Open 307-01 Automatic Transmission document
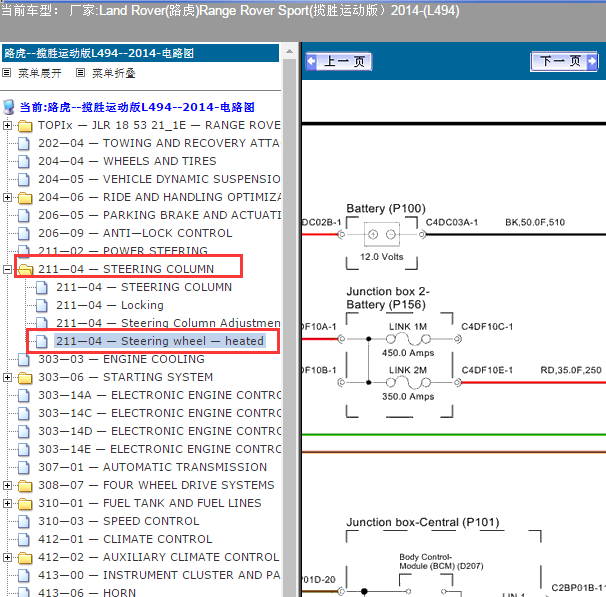This screenshot has width=606, height=597. (x=153, y=467)
